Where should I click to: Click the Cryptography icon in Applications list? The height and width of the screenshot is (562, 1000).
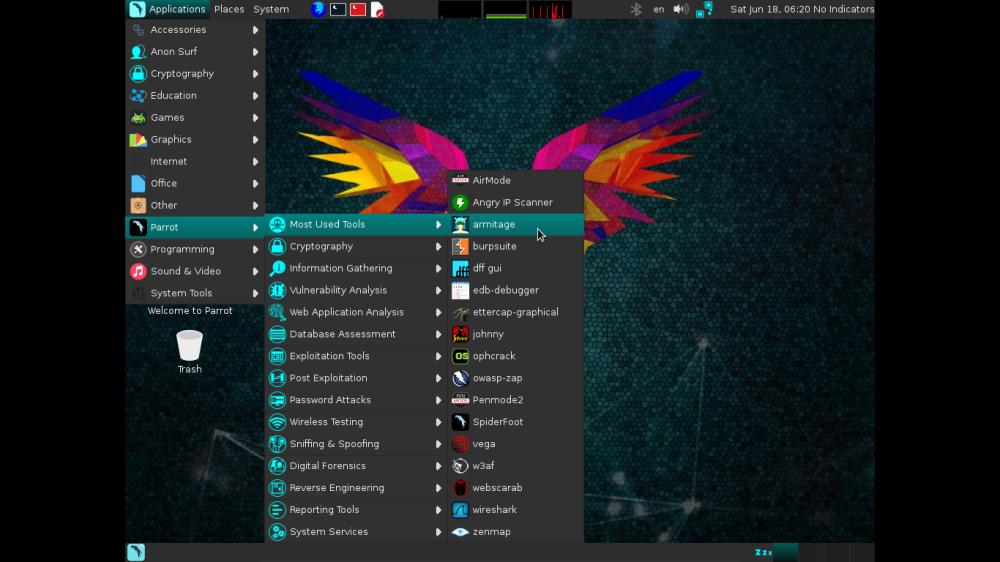(x=138, y=74)
